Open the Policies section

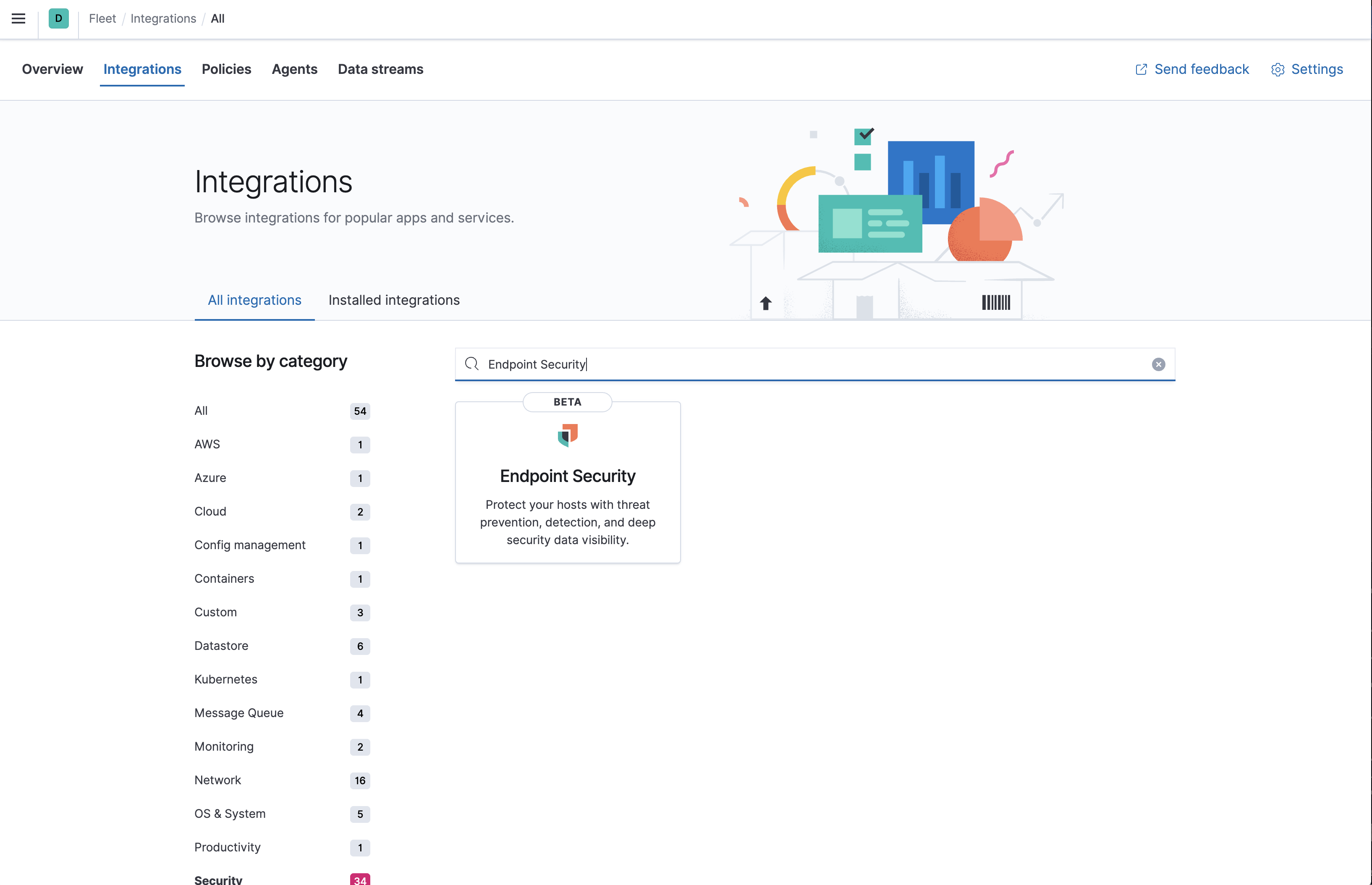(226, 70)
